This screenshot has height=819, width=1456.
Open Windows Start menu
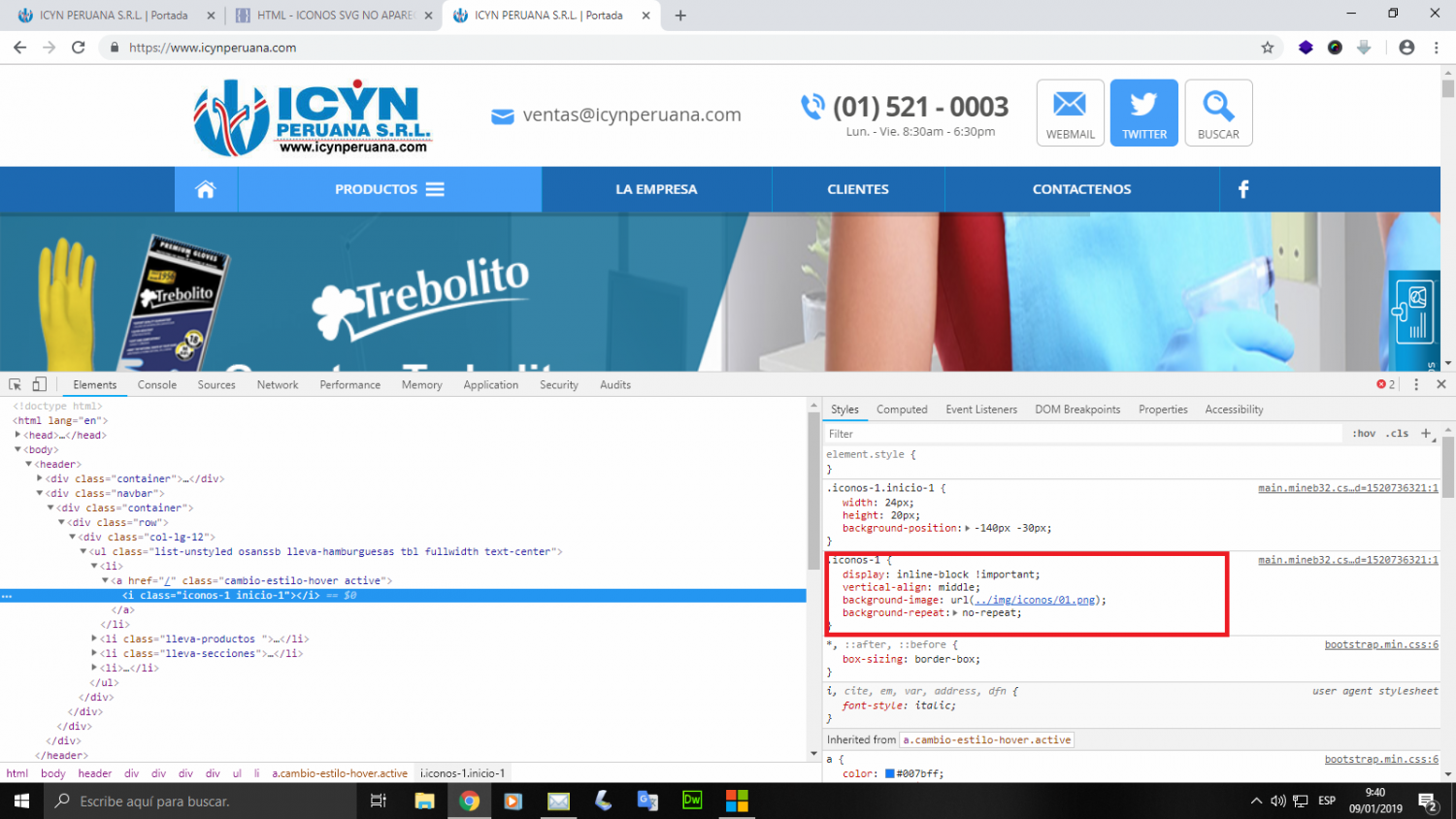pyautogui.click(x=21, y=801)
